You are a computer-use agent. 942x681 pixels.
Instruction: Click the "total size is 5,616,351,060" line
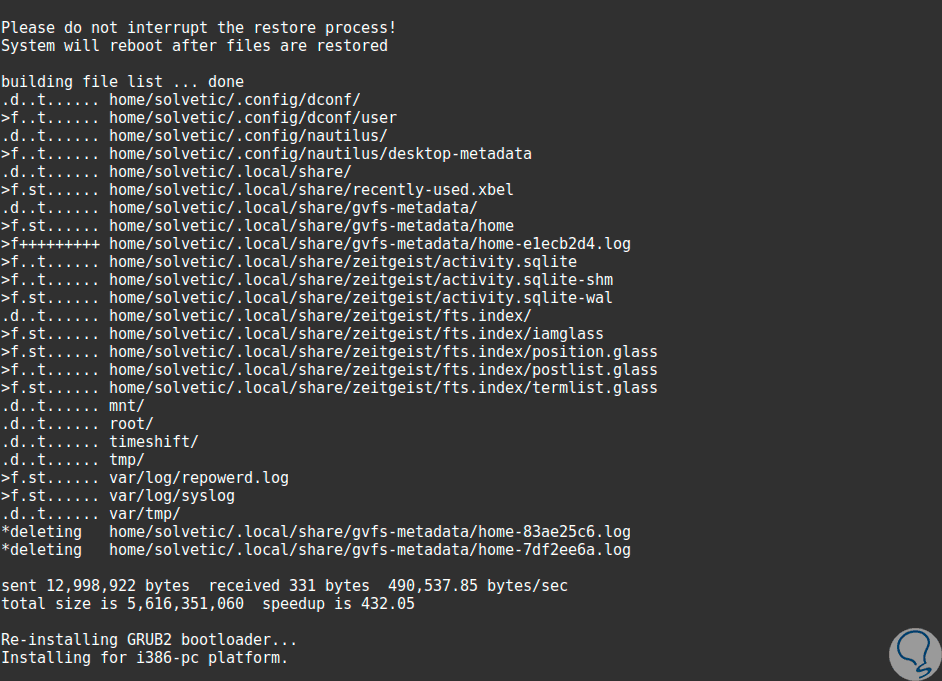pos(207,603)
